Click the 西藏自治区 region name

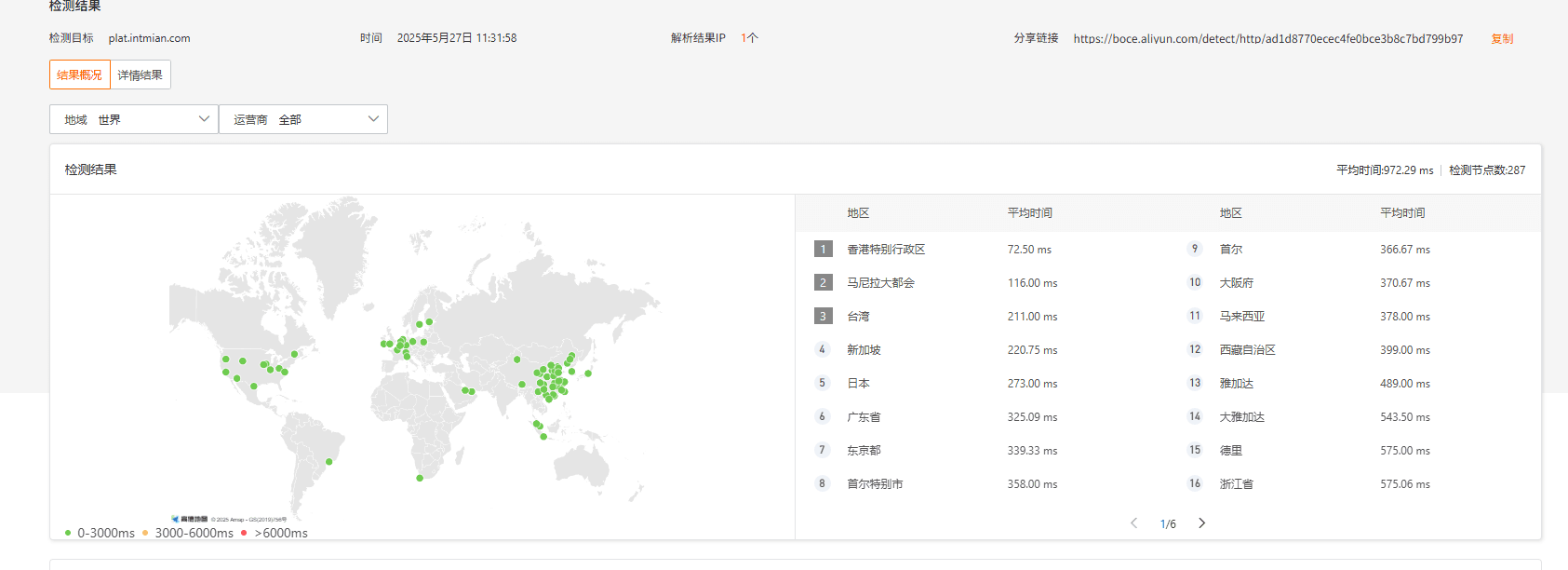pyautogui.click(x=1247, y=350)
